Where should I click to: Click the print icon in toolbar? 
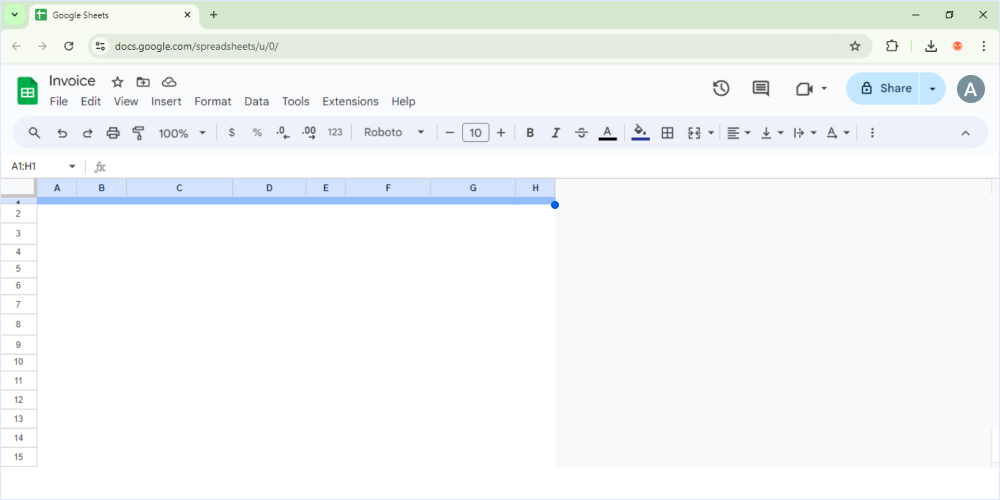(x=113, y=133)
